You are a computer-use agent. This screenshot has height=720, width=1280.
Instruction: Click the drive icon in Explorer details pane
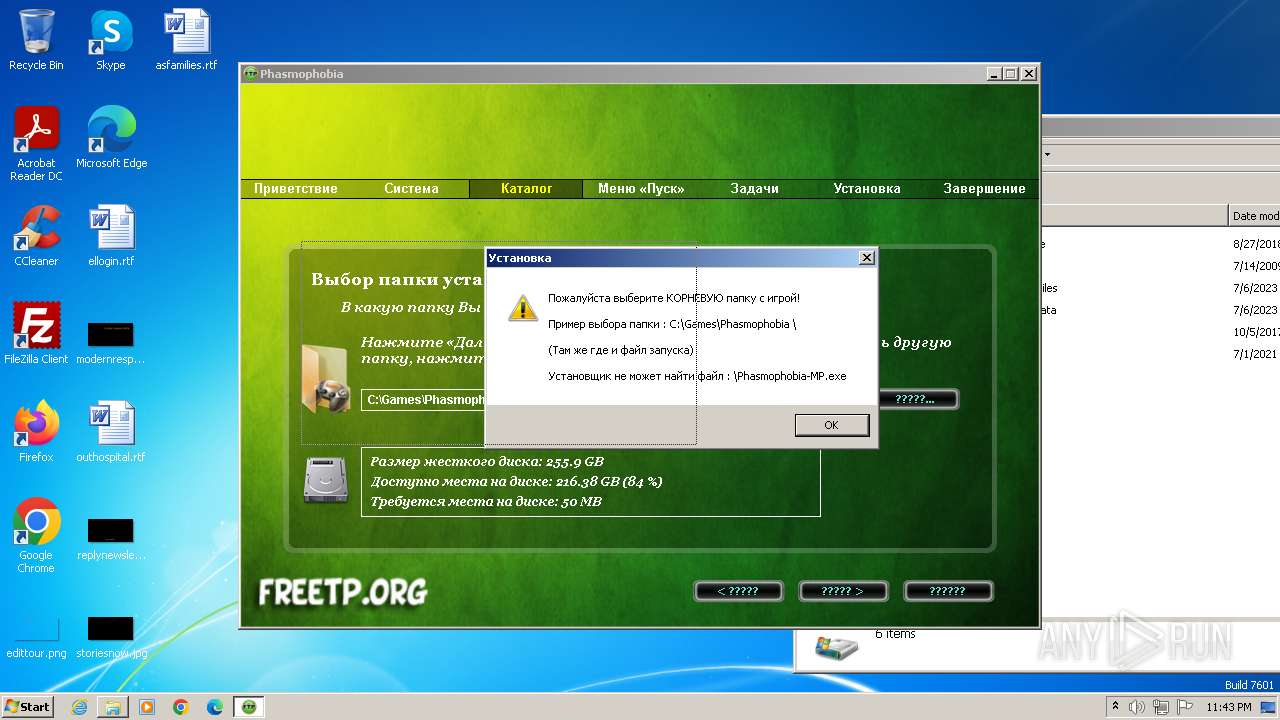(x=836, y=647)
